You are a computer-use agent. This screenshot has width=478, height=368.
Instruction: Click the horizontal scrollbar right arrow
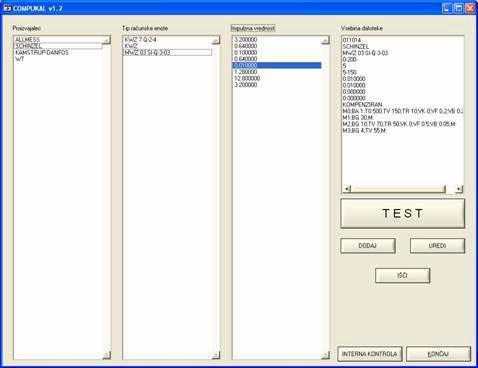[x=459, y=189]
